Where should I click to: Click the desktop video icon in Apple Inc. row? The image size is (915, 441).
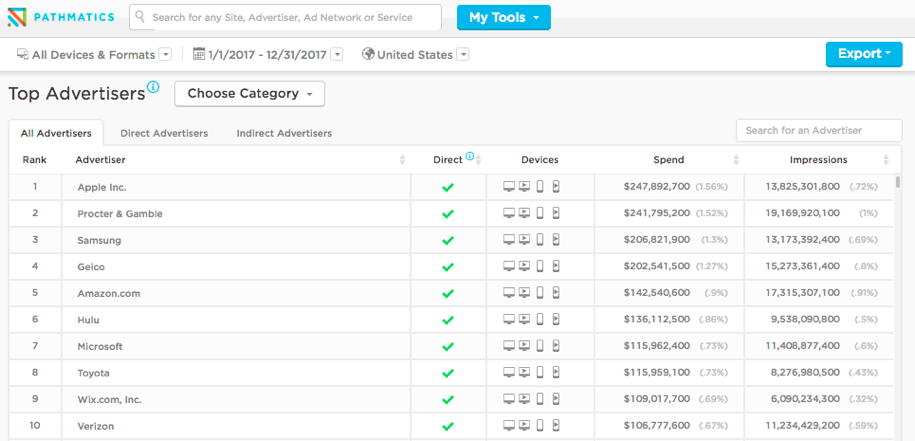pos(525,187)
